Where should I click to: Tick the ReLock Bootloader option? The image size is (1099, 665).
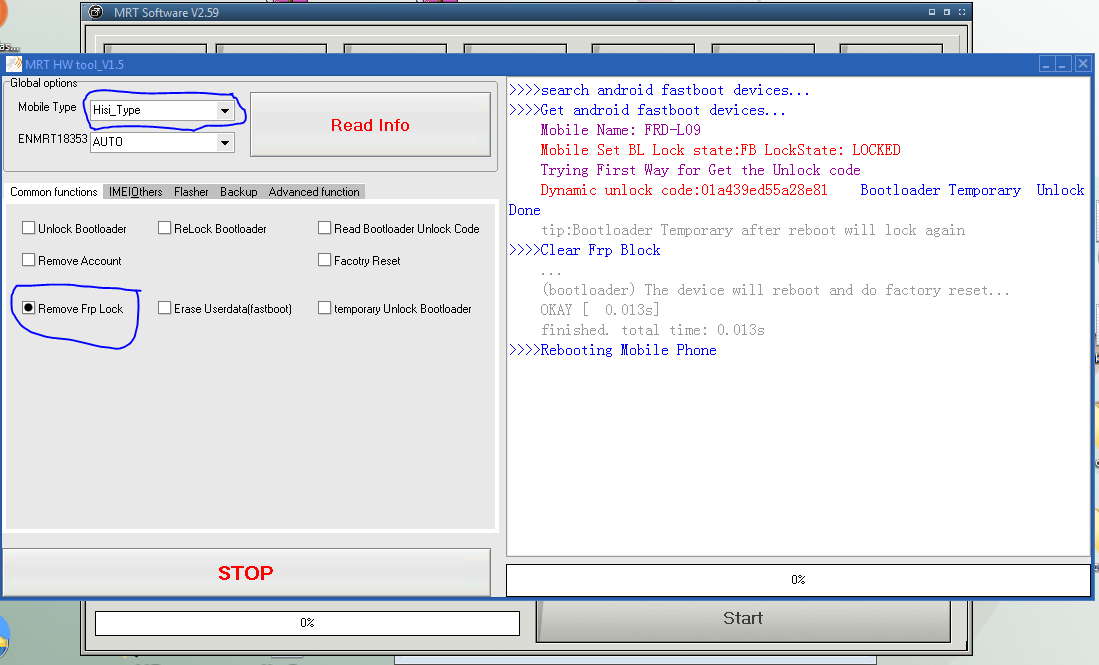(x=165, y=228)
